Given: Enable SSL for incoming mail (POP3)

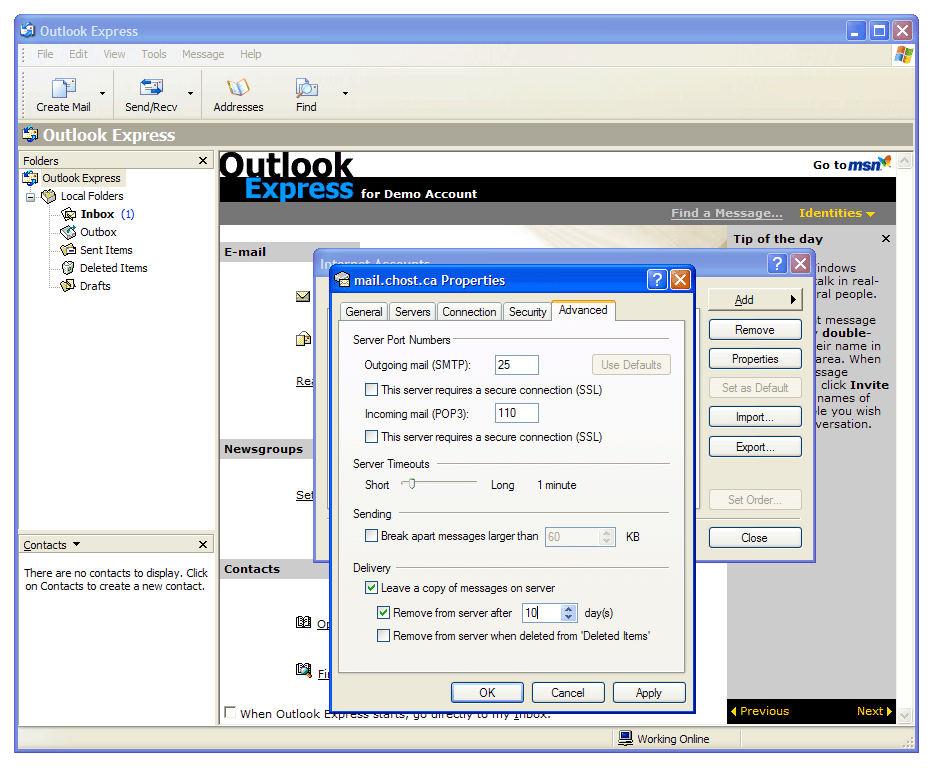Looking at the screenshot, I should pos(372,437).
